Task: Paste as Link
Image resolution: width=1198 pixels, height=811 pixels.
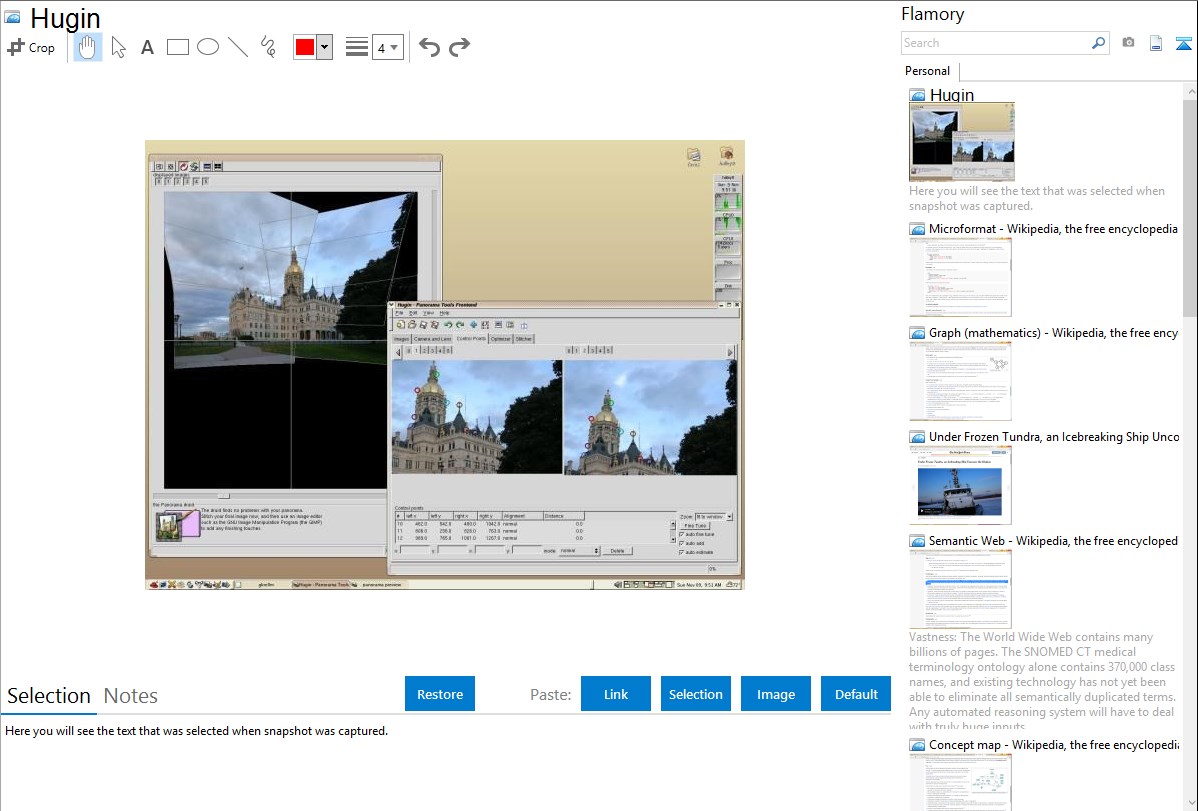Action: pos(616,694)
